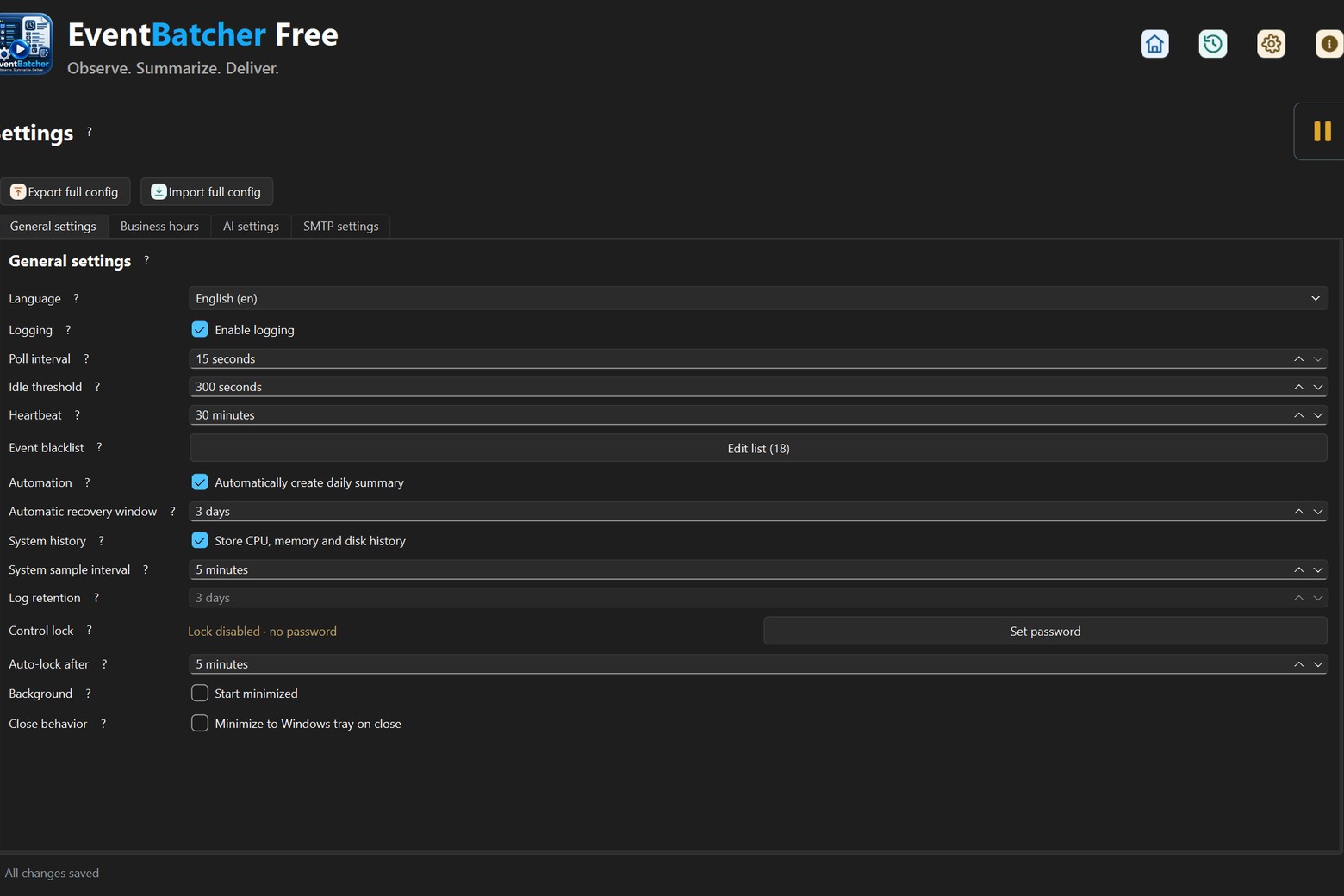Open the About info icon
Image resolution: width=1344 pixels, height=896 pixels.
[x=1329, y=44]
